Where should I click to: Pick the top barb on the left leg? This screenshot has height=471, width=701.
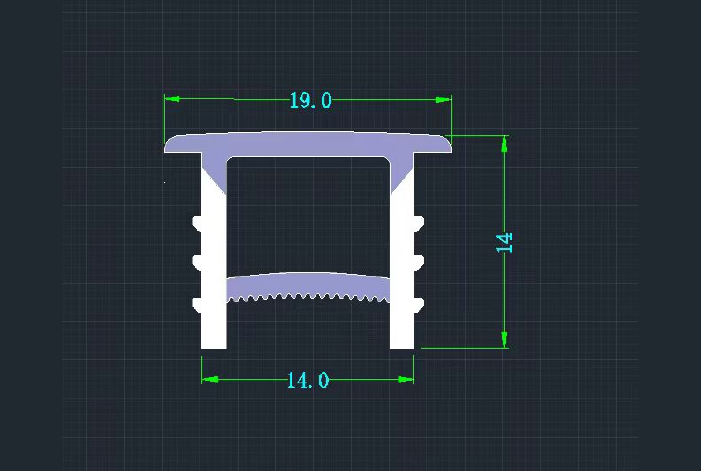click(198, 220)
